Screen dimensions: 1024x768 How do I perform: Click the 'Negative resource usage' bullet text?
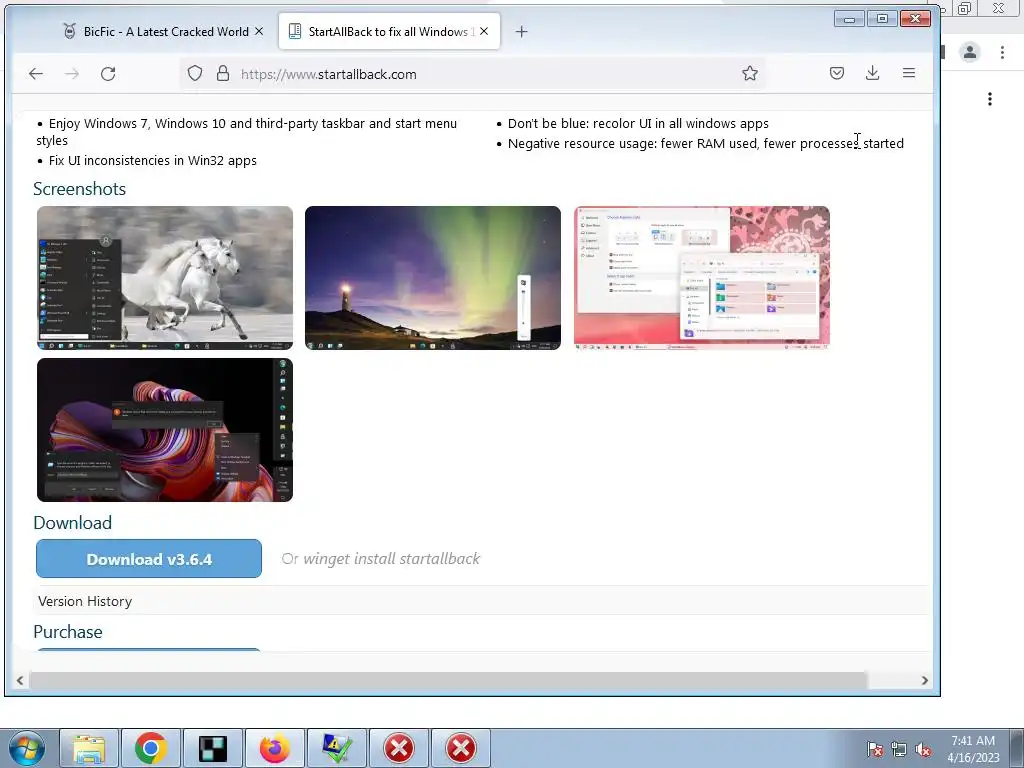pos(706,144)
